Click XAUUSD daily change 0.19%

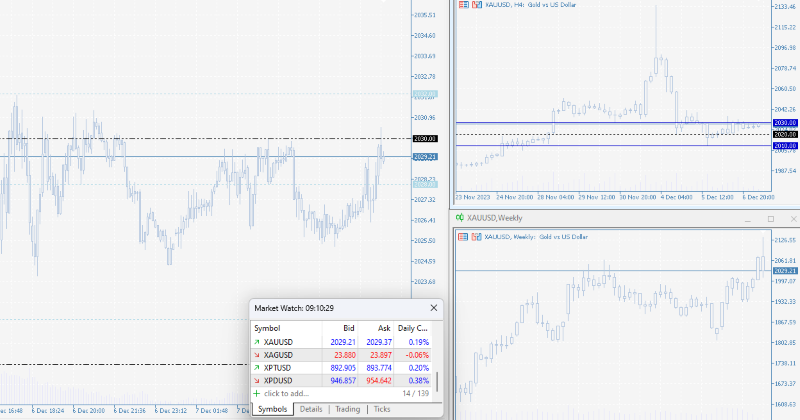(418, 342)
